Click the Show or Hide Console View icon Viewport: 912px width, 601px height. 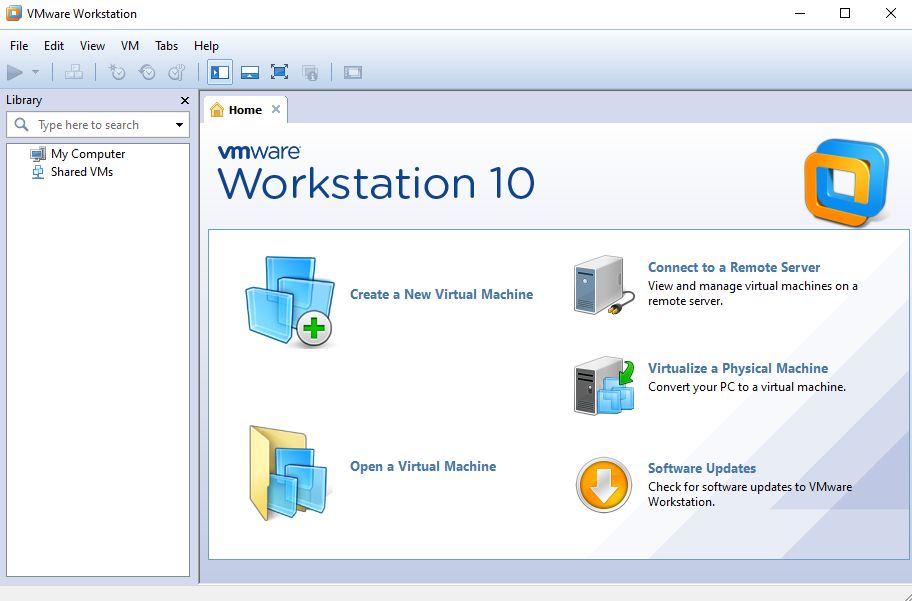(352, 71)
